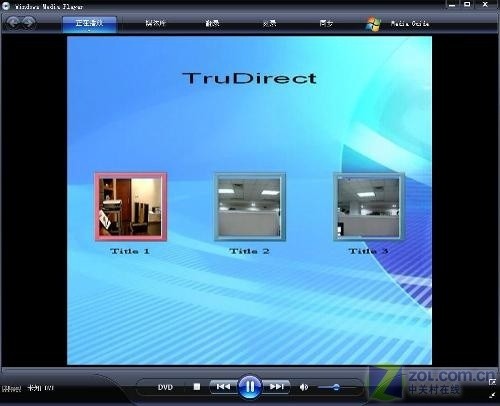Image resolution: width=500 pixels, height=406 pixels.
Task: Select the Title 1 thumbnail
Action: 131,206
